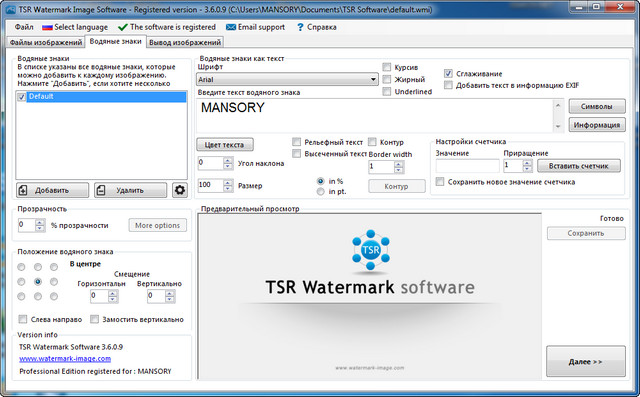Viewport: 640px width, 397px height.
Task: Increase Угол наклона angle spinner
Action: click(228, 160)
